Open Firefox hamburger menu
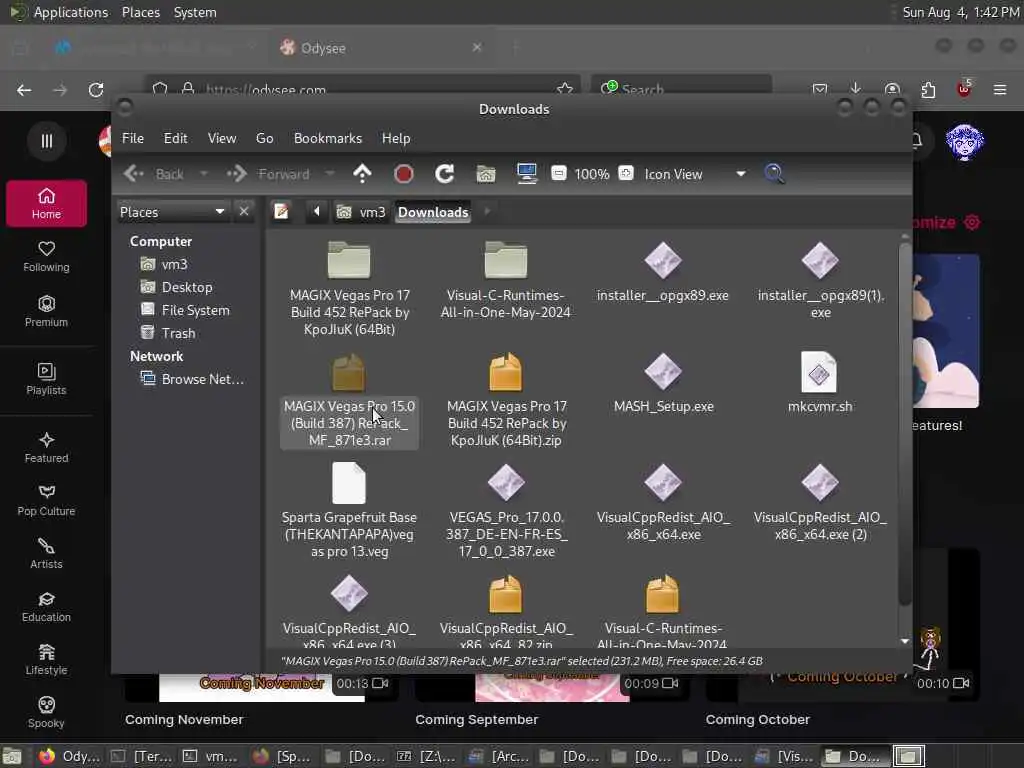The image size is (1024, 768). (x=1000, y=89)
